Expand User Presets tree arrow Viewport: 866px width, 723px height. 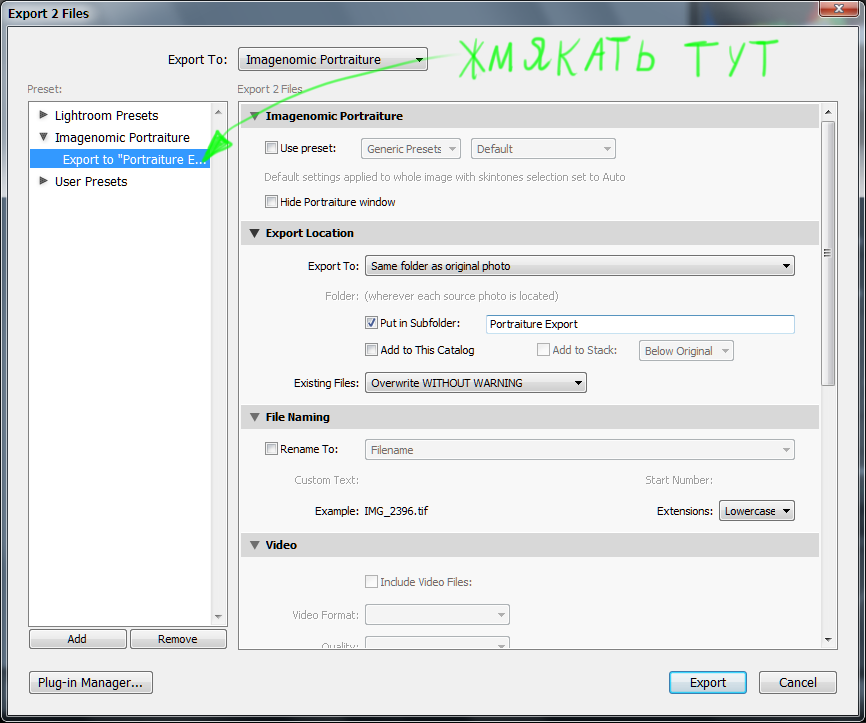pos(44,181)
